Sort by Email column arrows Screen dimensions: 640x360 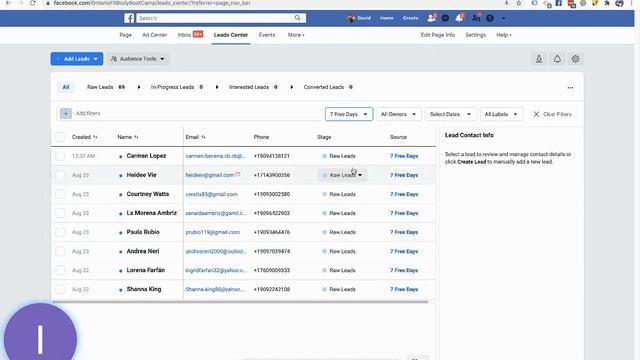pyautogui.click(x=203, y=137)
